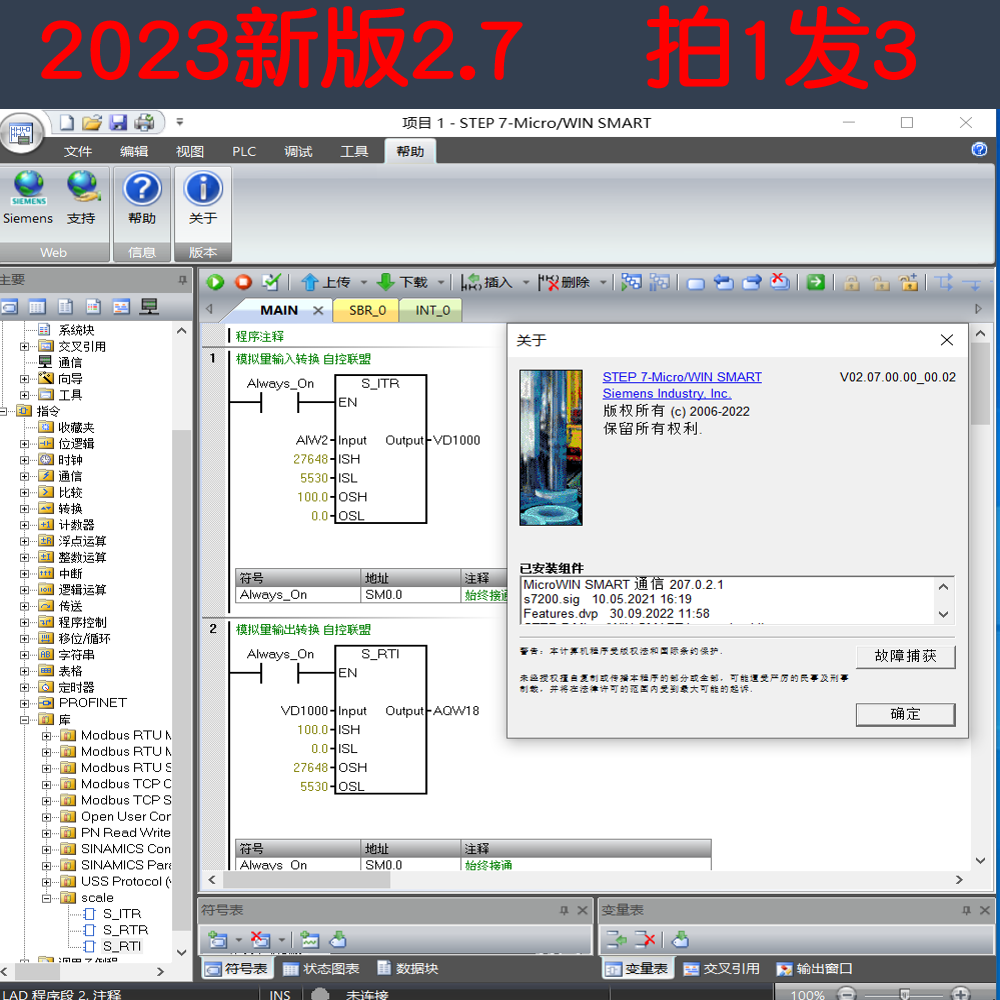Click the green Run PLC icon
The height and width of the screenshot is (1000, 1000).
[x=216, y=282]
